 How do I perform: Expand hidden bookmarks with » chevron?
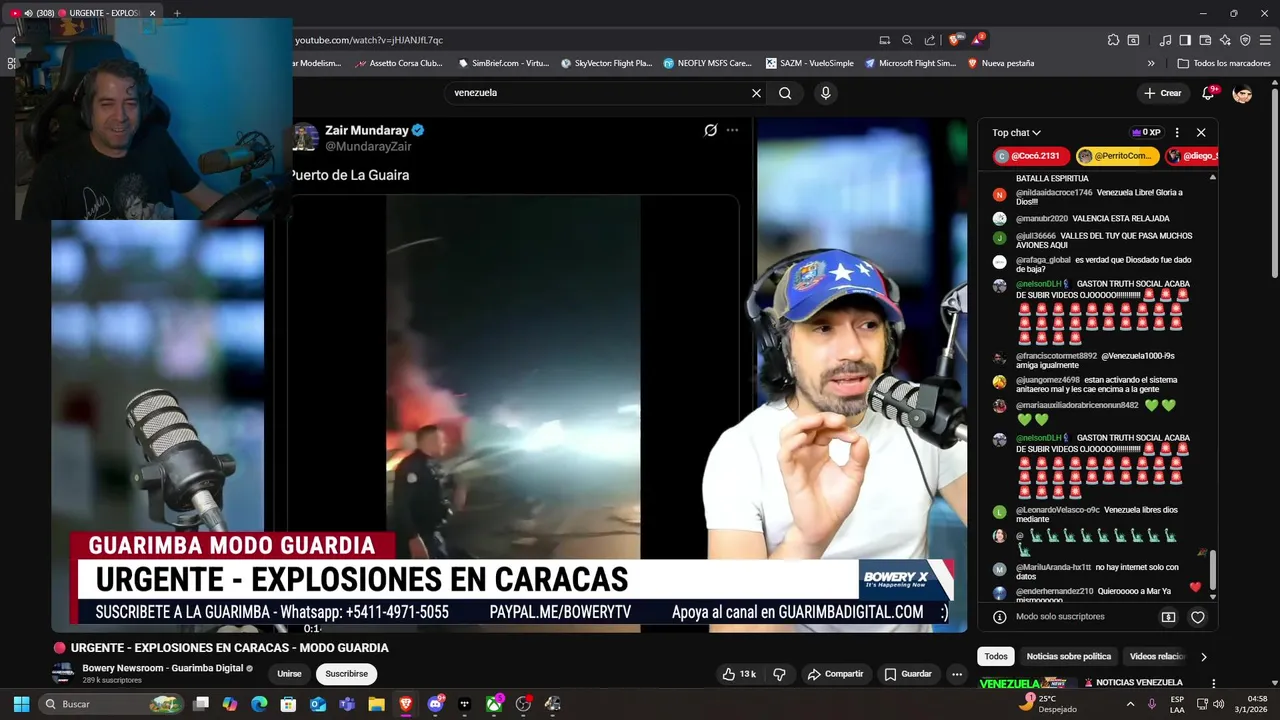(x=1151, y=63)
